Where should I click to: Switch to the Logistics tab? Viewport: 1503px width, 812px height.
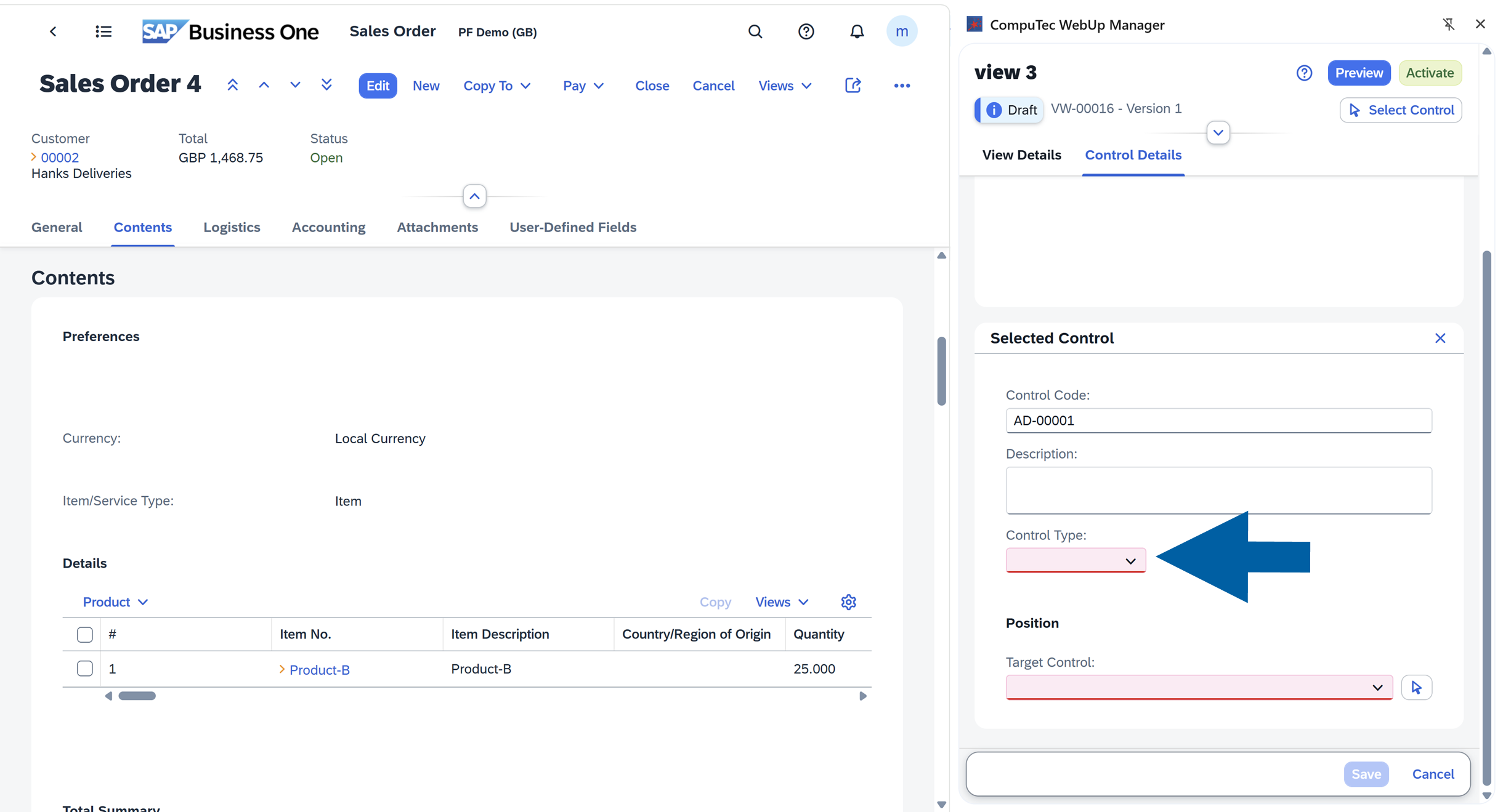tap(232, 227)
